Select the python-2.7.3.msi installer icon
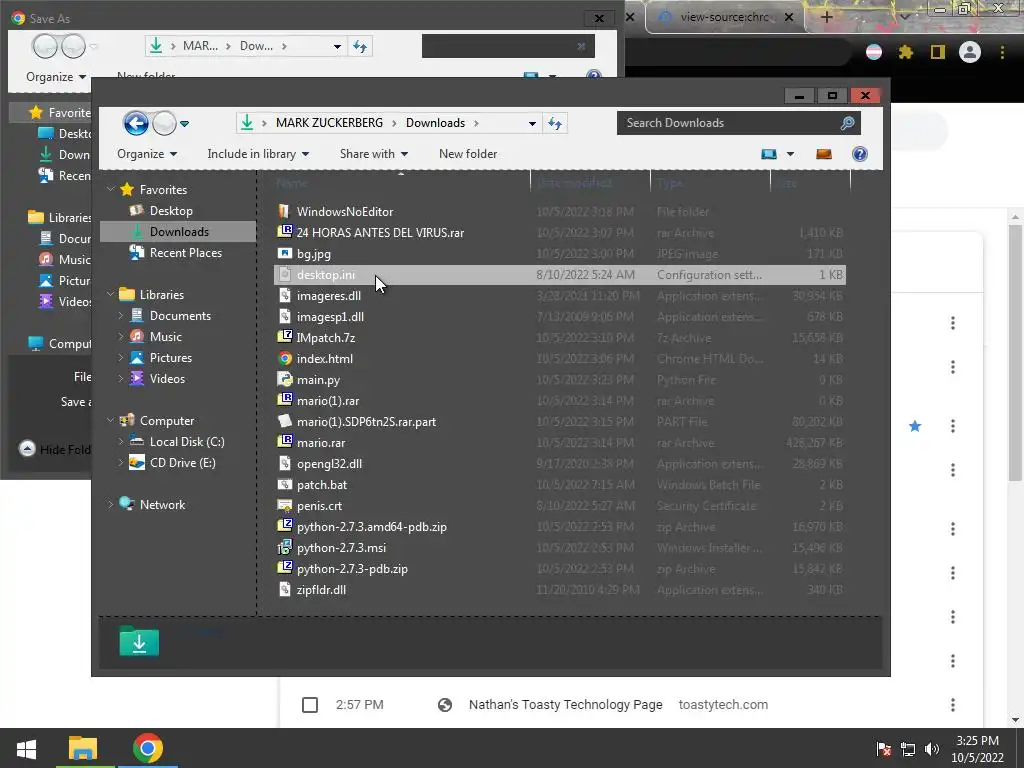The height and width of the screenshot is (768, 1024). 284,547
